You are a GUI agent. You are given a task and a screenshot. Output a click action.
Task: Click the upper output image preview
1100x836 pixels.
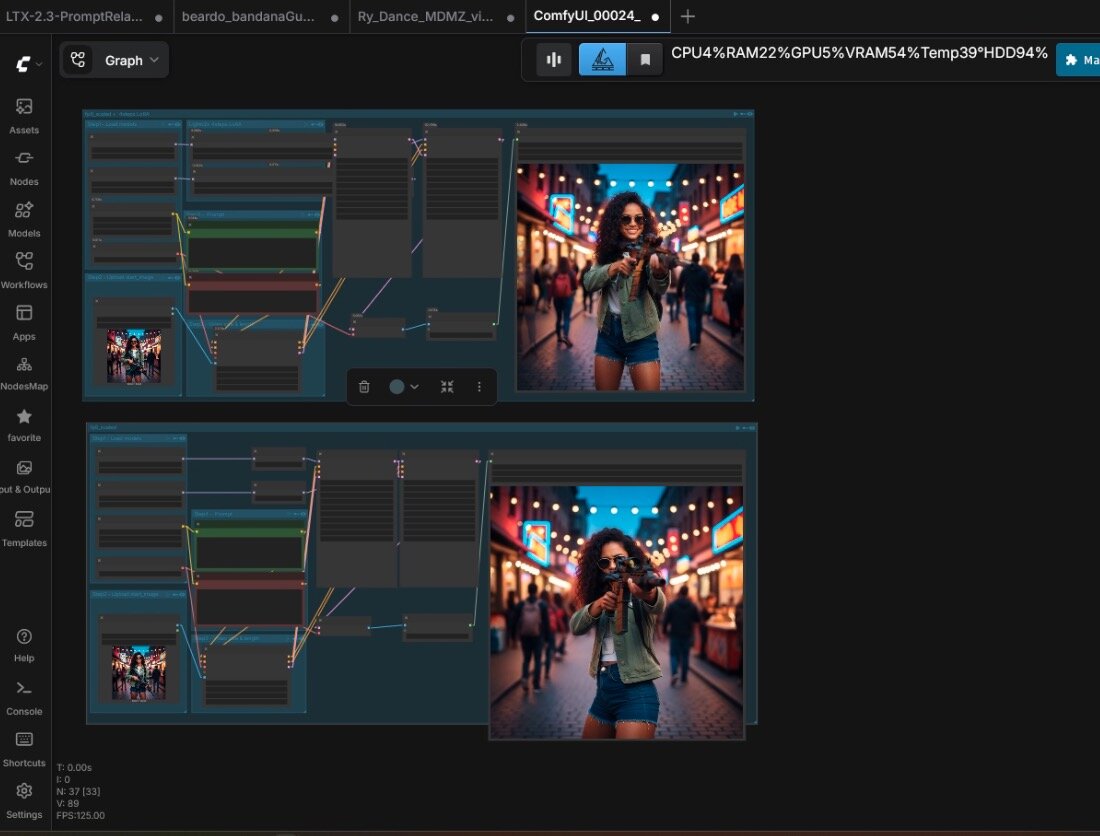(x=630, y=277)
